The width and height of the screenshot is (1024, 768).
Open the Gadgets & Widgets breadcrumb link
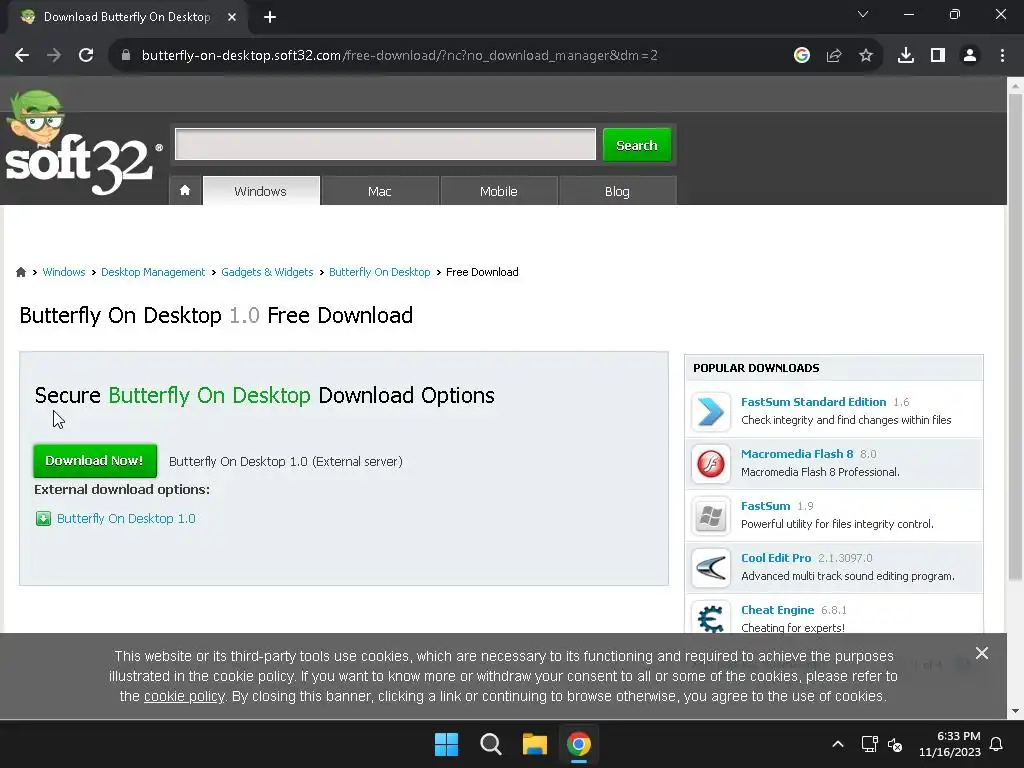coord(267,272)
